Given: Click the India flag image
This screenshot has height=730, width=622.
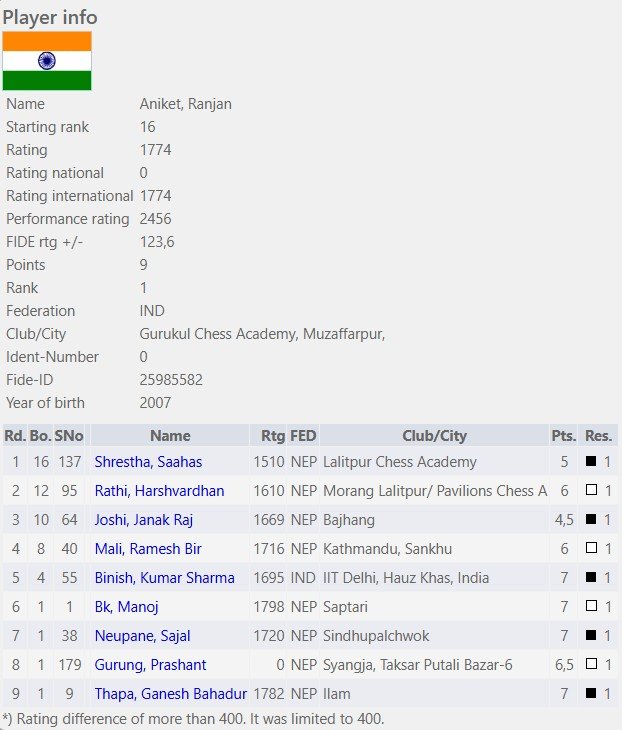Looking at the screenshot, I should pos(47,61).
